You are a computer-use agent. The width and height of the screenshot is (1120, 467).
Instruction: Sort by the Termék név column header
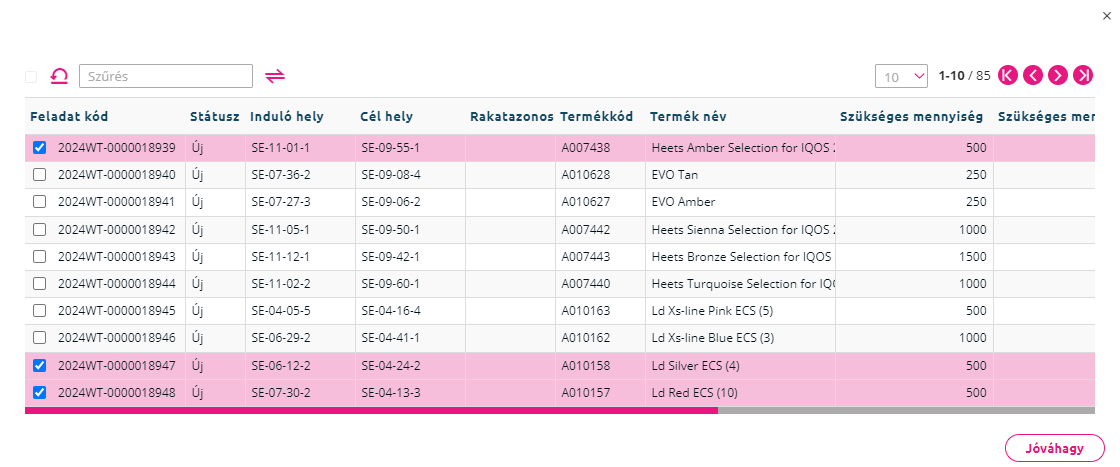(x=689, y=116)
